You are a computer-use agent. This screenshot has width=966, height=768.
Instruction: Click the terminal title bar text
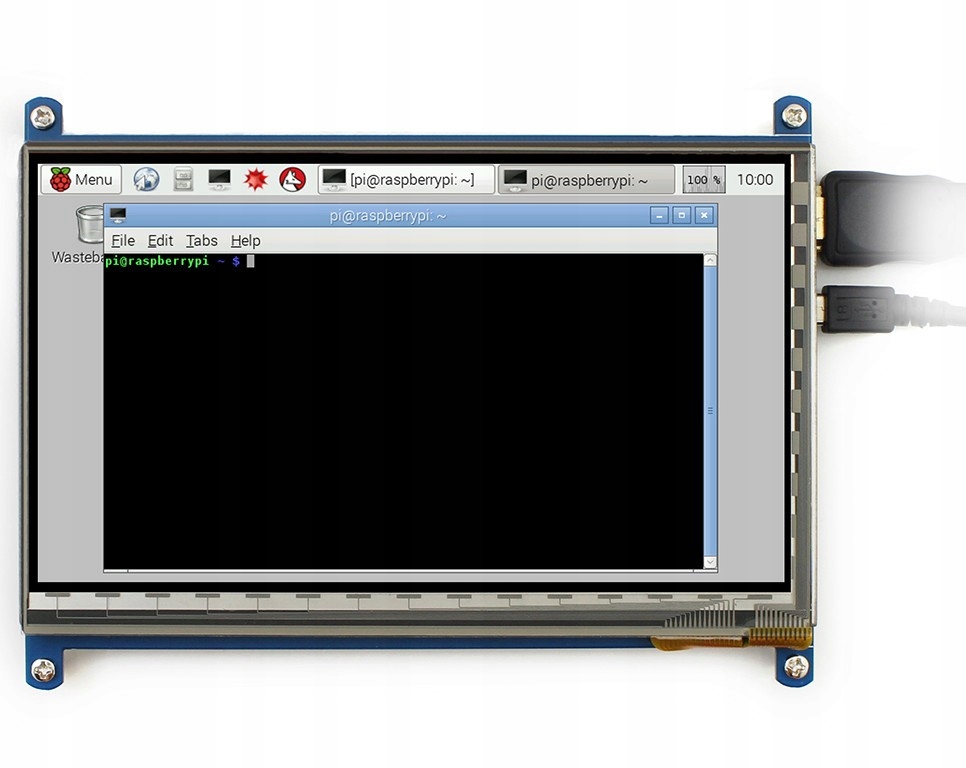tap(388, 216)
